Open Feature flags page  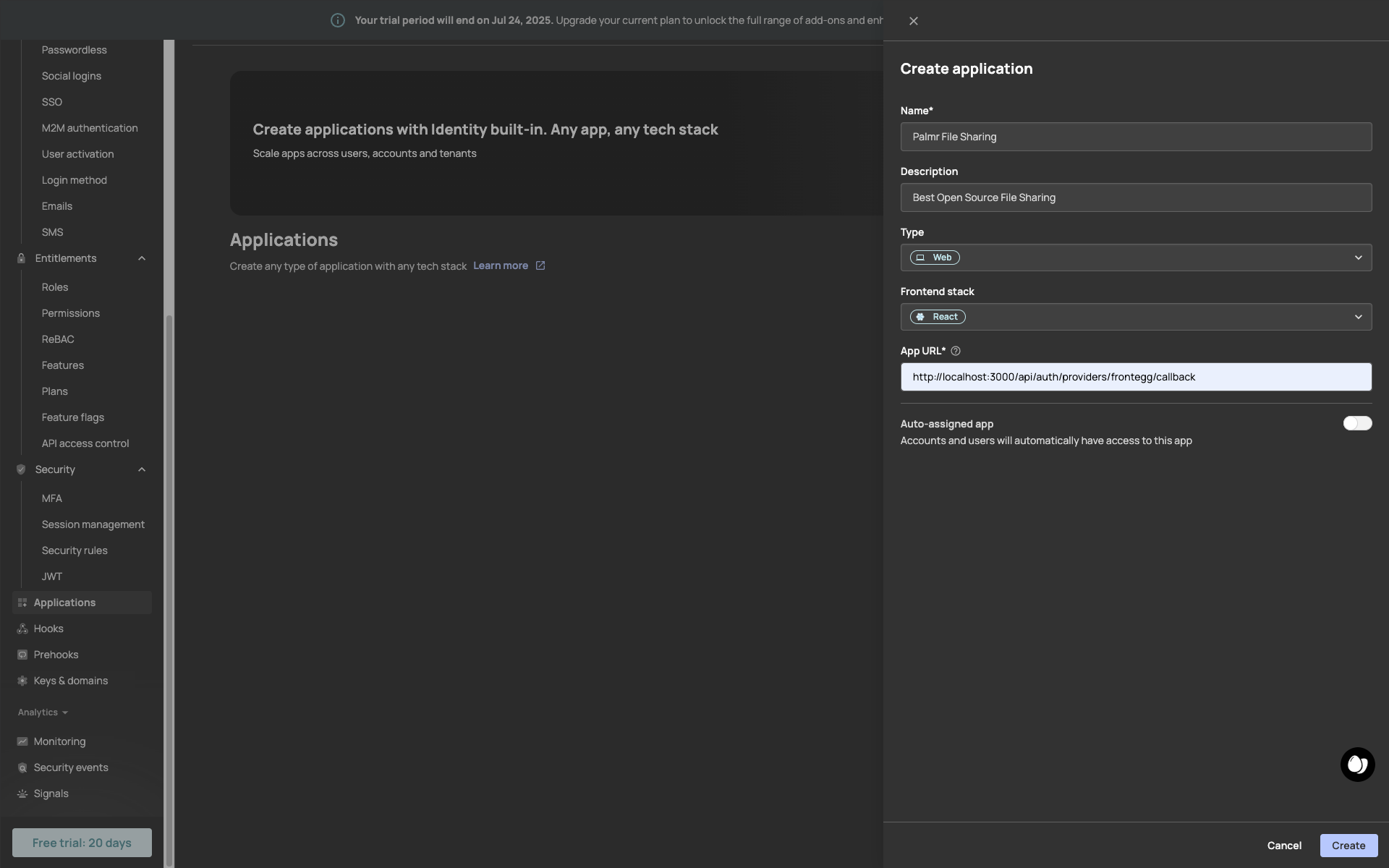73,417
